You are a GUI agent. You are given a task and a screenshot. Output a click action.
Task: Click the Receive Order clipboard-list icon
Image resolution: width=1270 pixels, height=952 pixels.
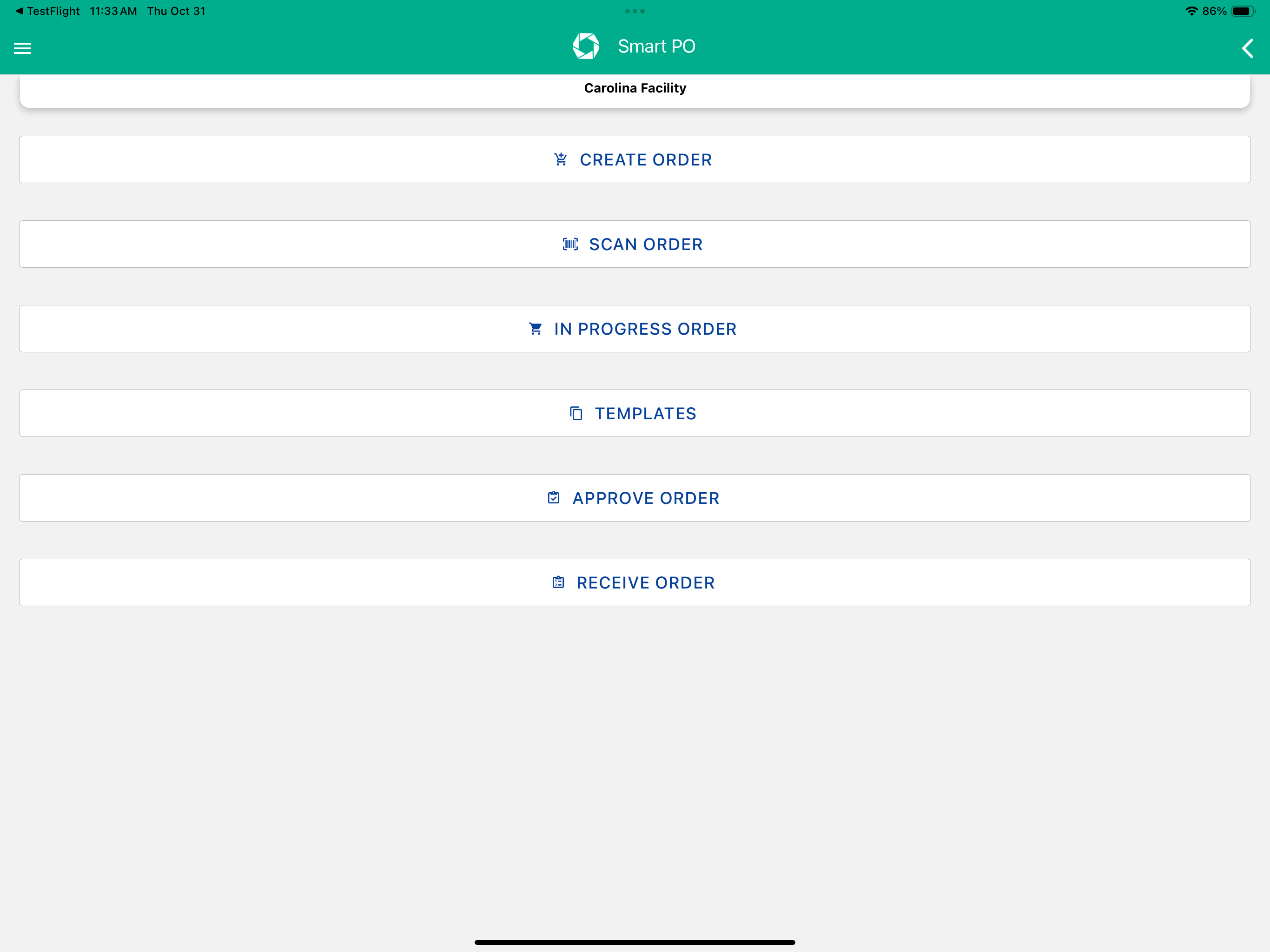point(558,582)
